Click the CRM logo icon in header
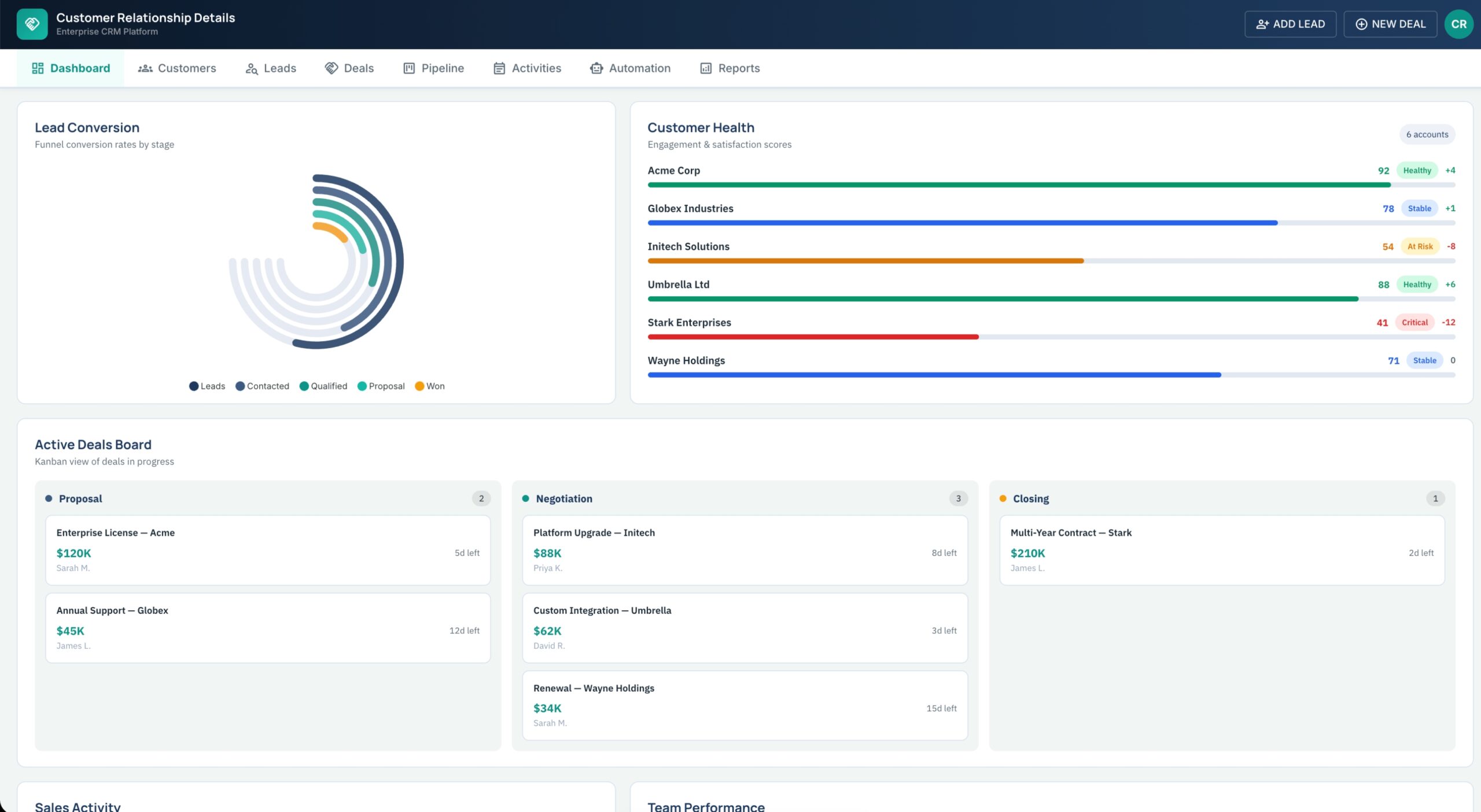The height and width of the screenshot is (812, 1481). [32, 24]
